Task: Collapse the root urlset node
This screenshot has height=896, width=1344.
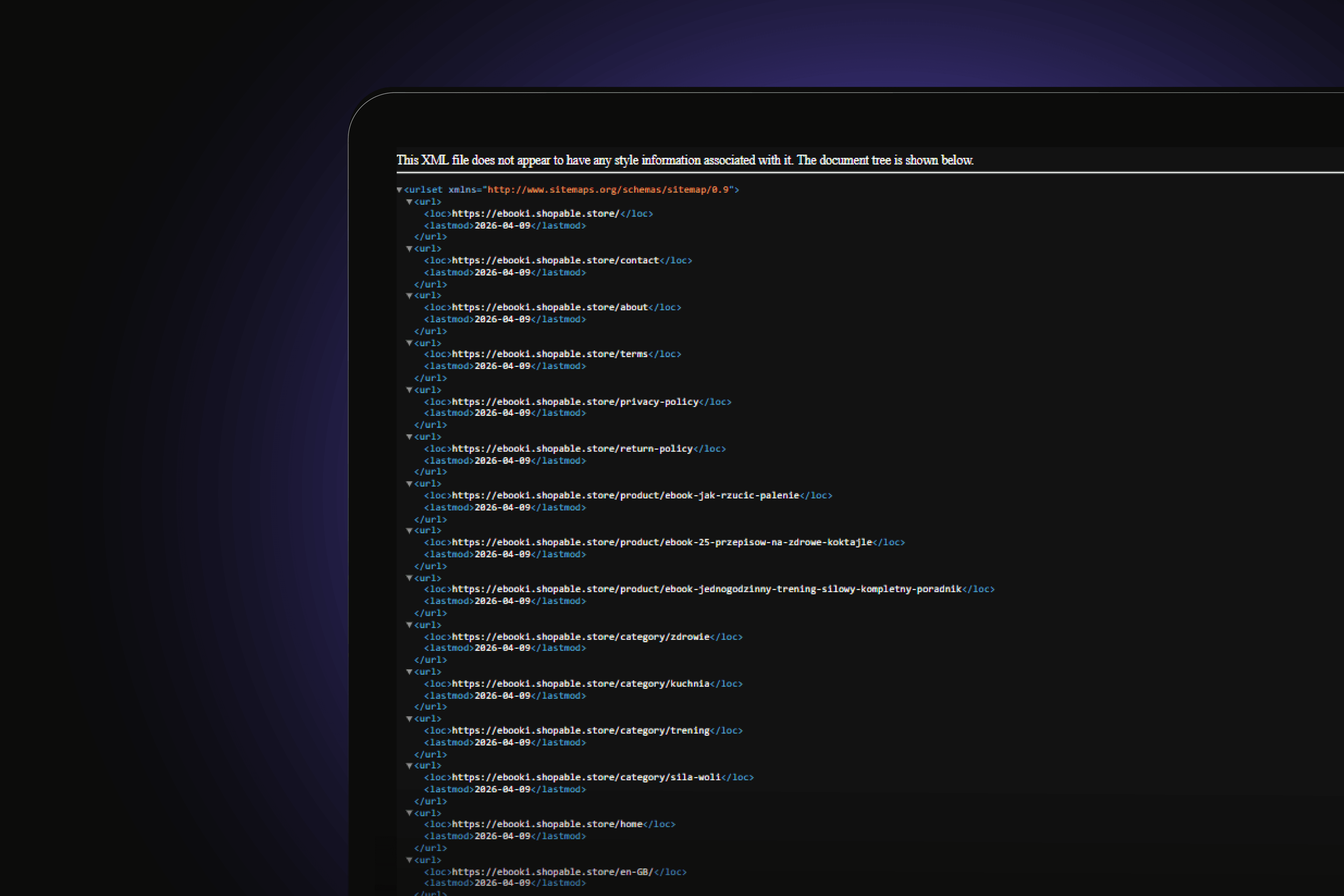Action: pyautogui.click(x=399, y=190)
